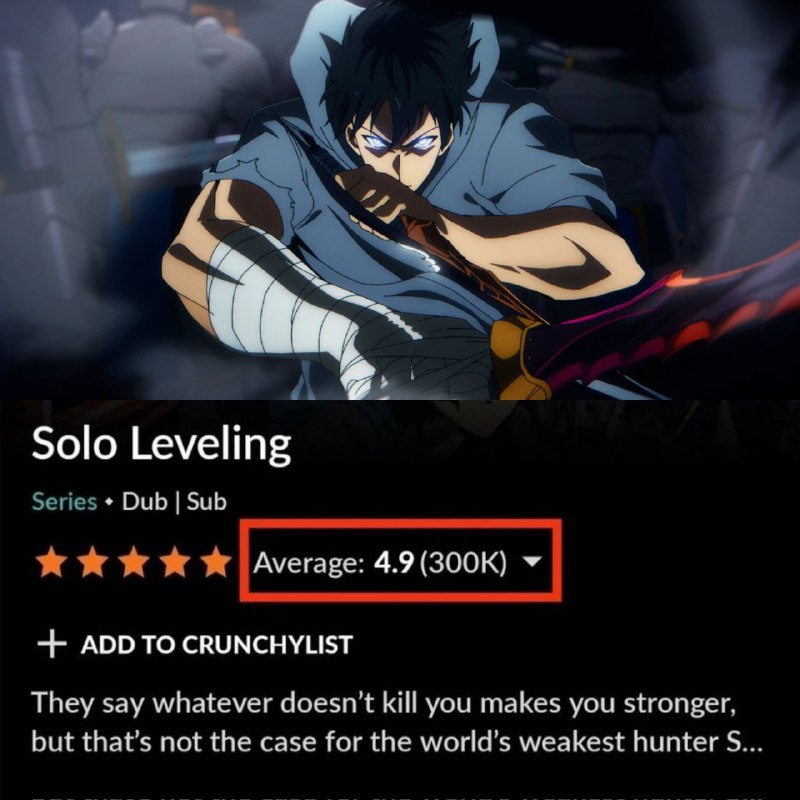This screenshot has width=800, height=800.
Task: Click the word Average in rating
Action: tap(308, 563)
